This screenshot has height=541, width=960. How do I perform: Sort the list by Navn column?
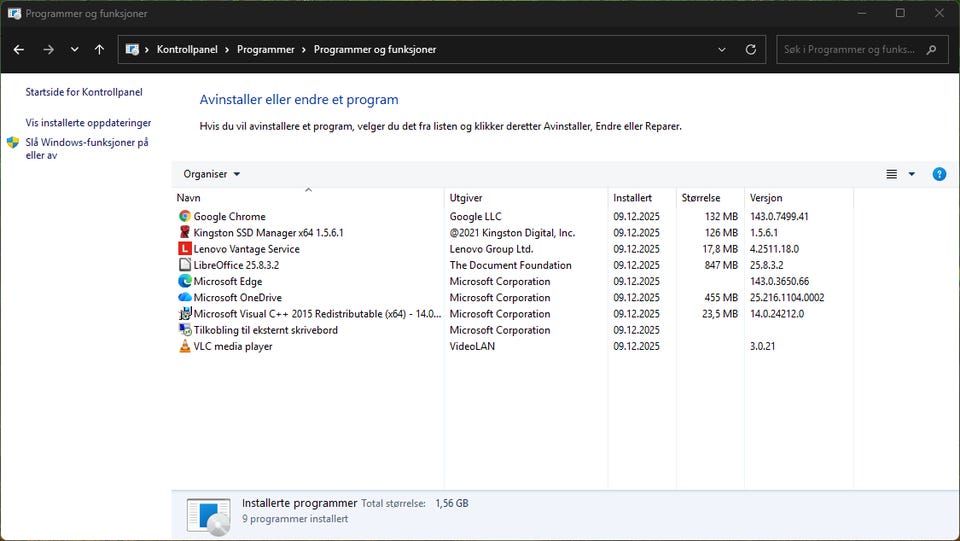click(189, 198)
